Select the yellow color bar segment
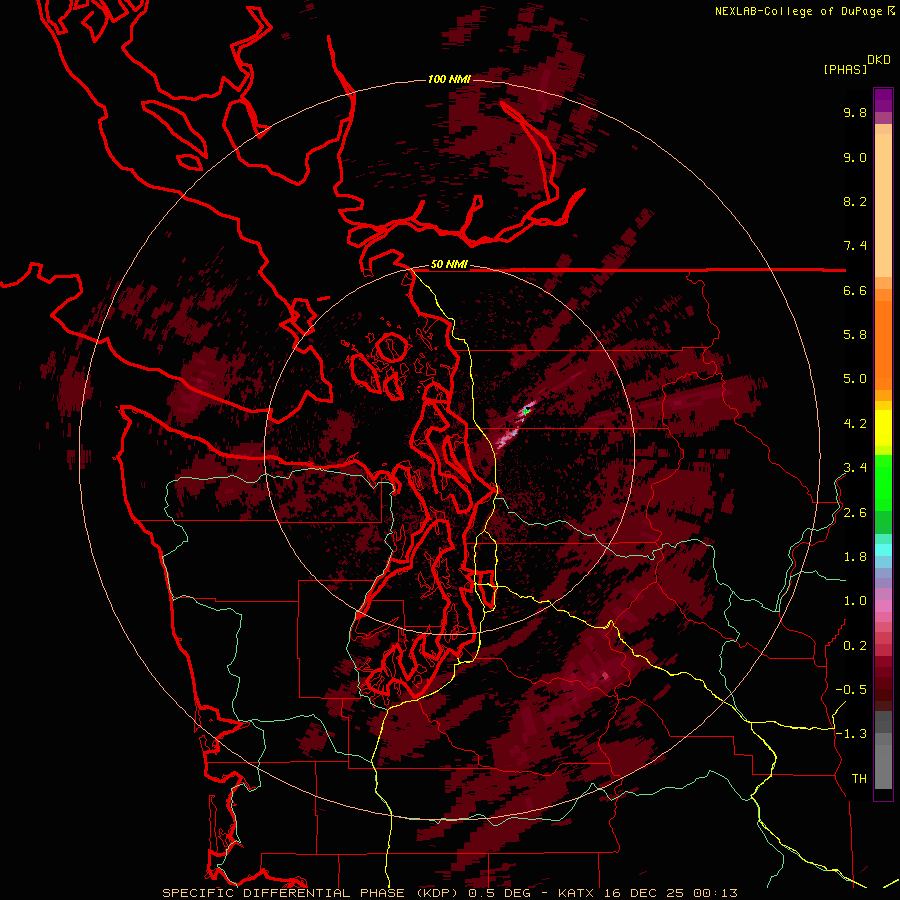This screenshot has height=900, width=900. click(883, 428)
